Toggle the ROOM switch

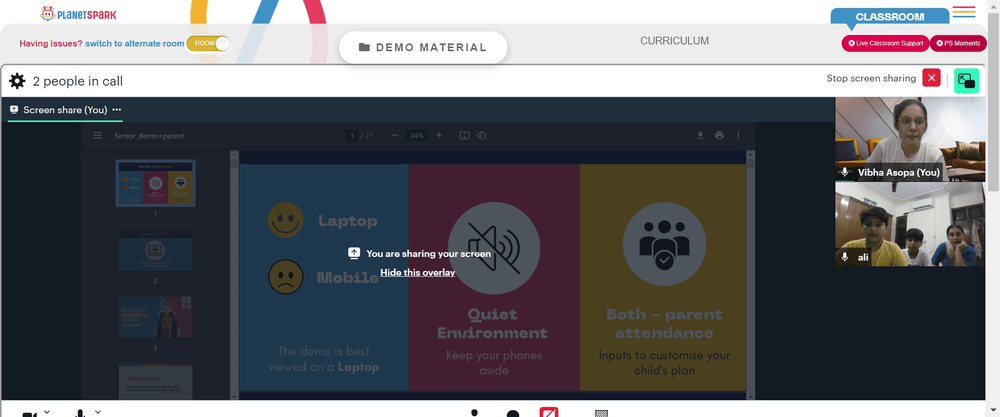[208, 43]
